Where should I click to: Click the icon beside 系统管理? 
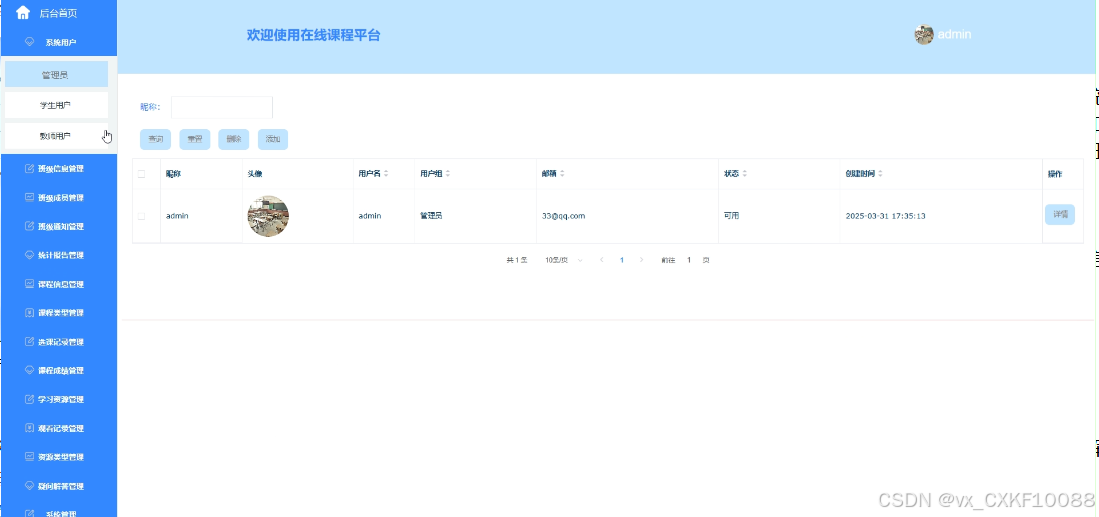point(29,513)
